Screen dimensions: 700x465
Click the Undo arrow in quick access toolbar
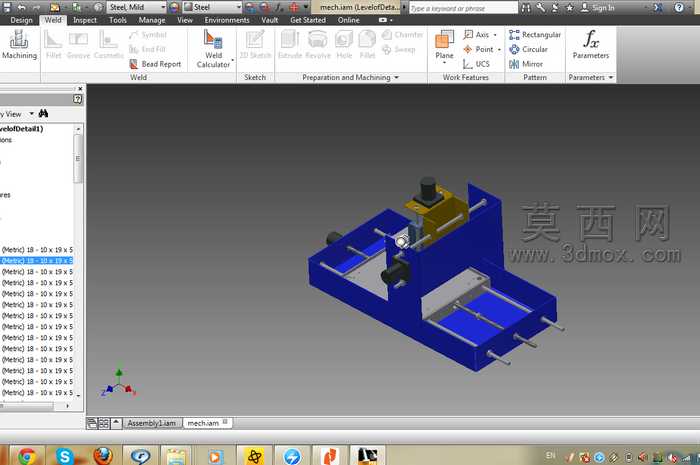coord(21,7)
